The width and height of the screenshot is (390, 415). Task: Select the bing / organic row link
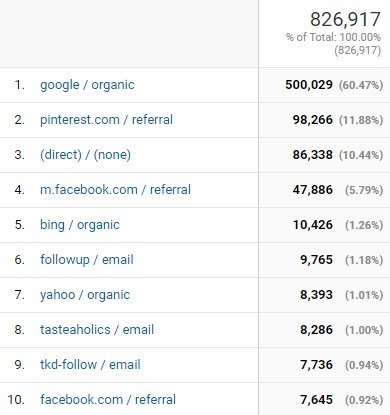tap(80, 225)
